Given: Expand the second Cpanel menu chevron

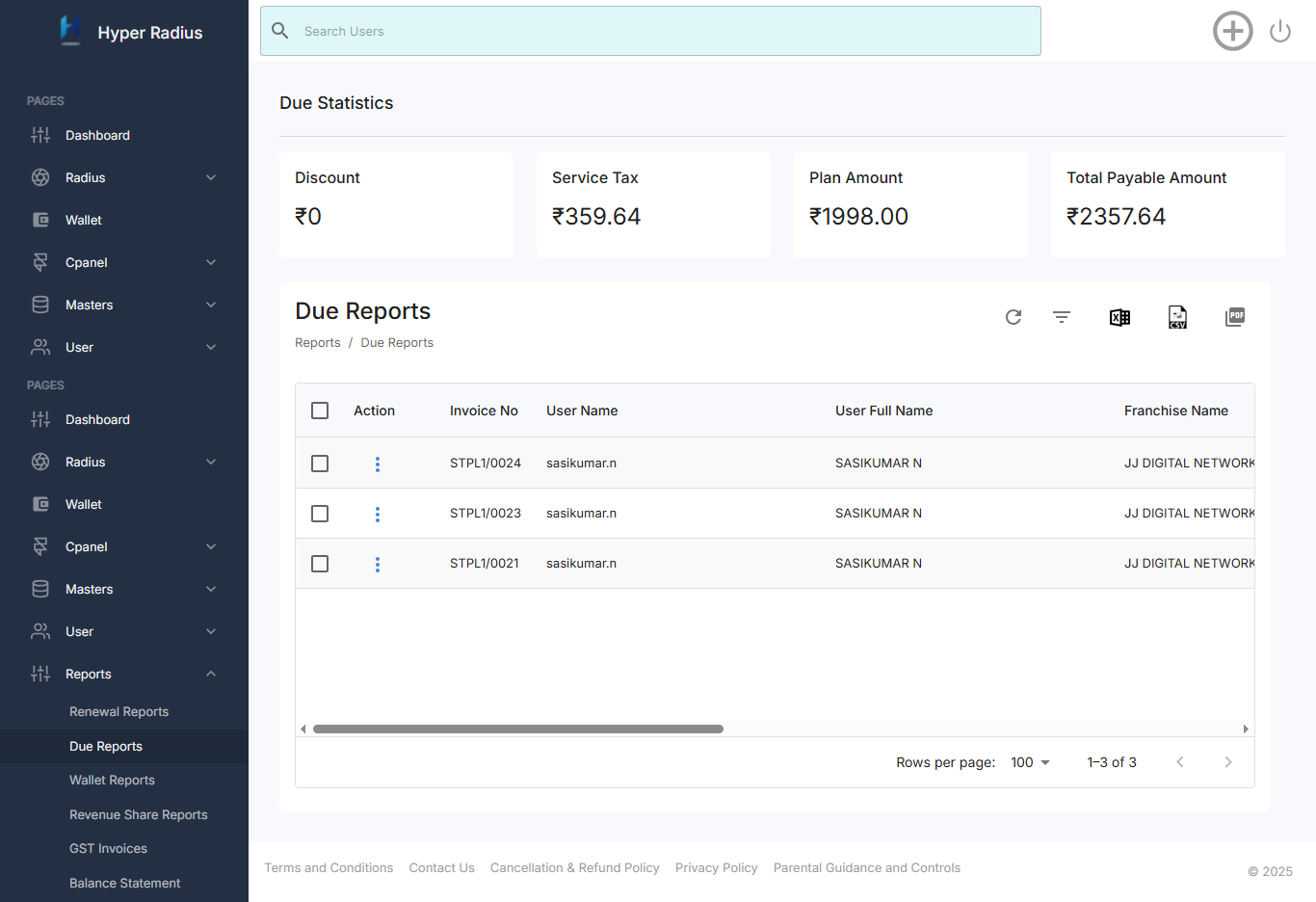Looking at the screenshot, I should click(x=211, y=546).
